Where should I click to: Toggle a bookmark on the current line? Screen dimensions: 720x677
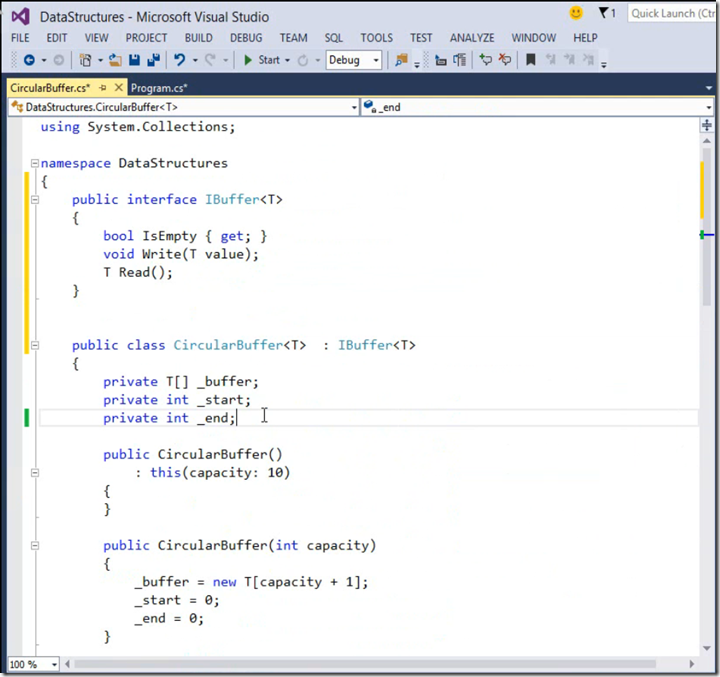click(531, 60)
